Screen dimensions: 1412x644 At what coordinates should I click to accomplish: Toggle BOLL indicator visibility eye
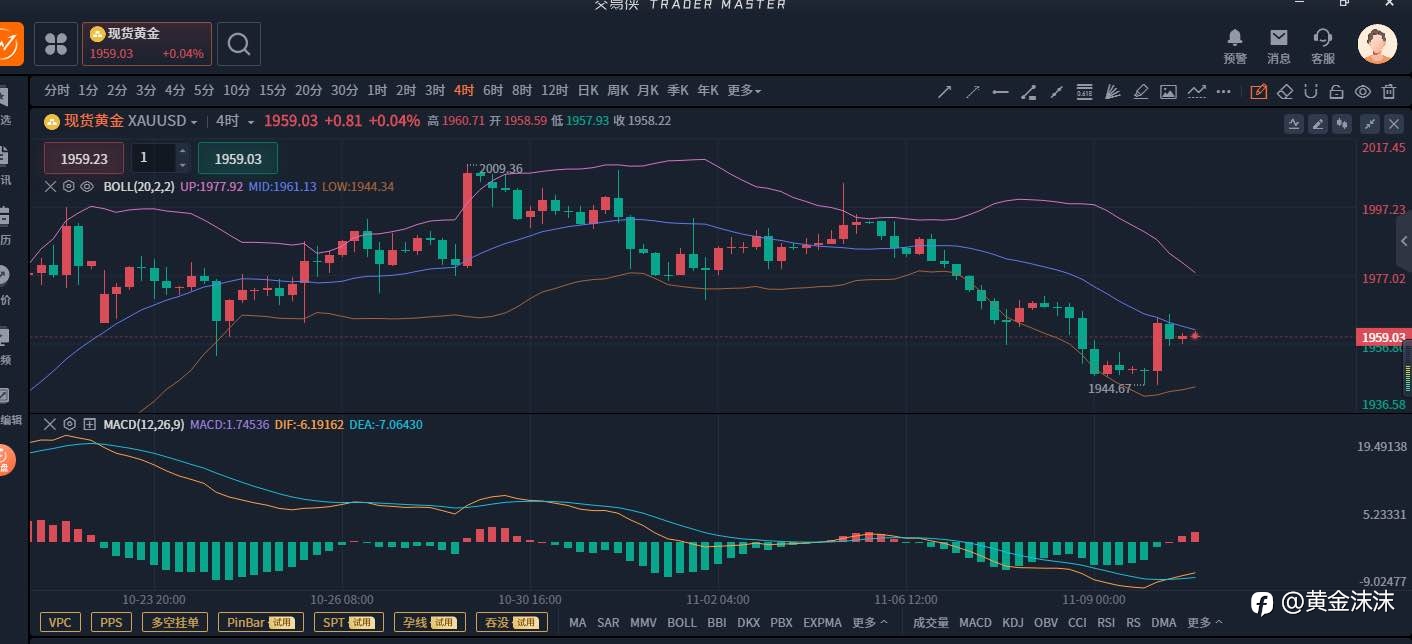87,186
